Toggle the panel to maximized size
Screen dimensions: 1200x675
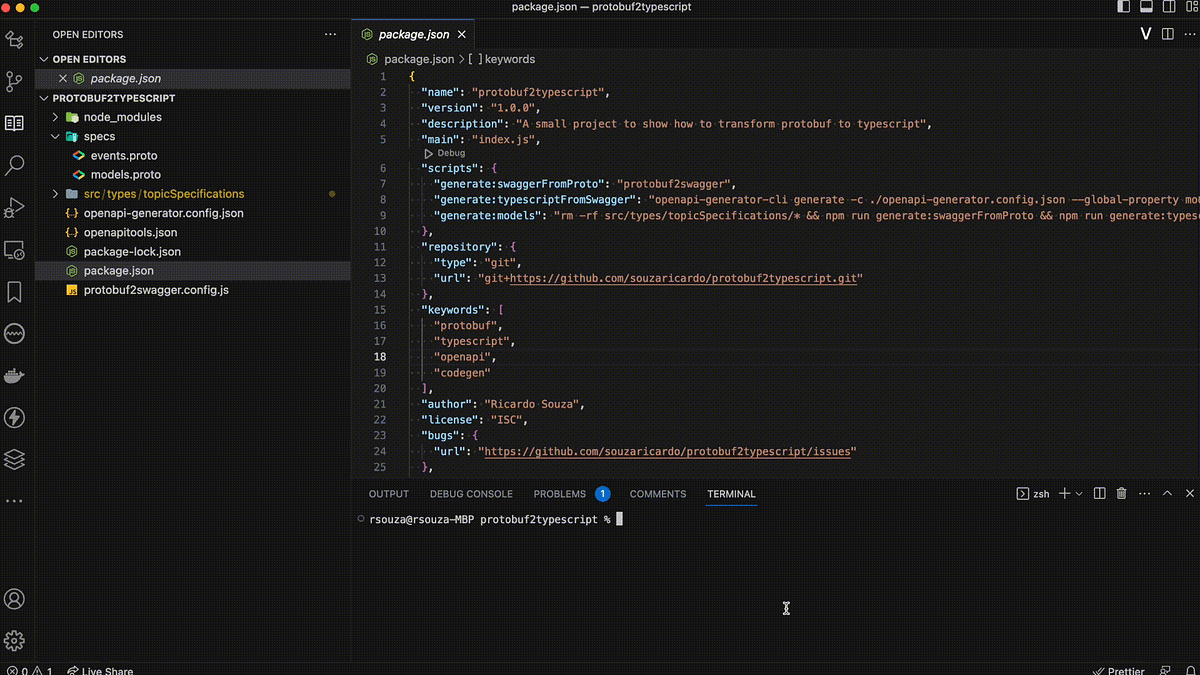1166,493
